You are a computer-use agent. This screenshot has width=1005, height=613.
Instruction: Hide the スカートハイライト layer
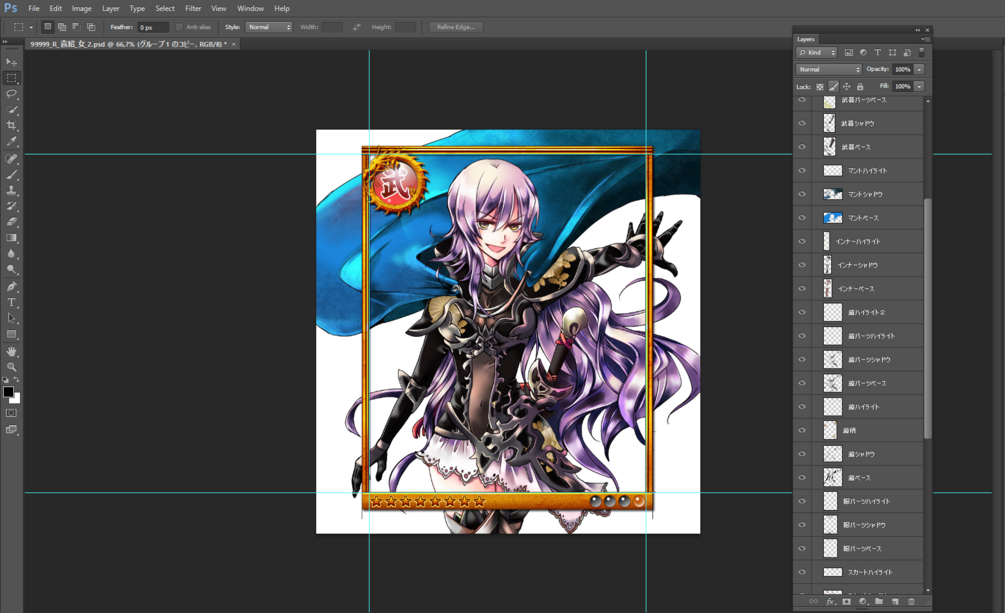(x=802, y=572)
